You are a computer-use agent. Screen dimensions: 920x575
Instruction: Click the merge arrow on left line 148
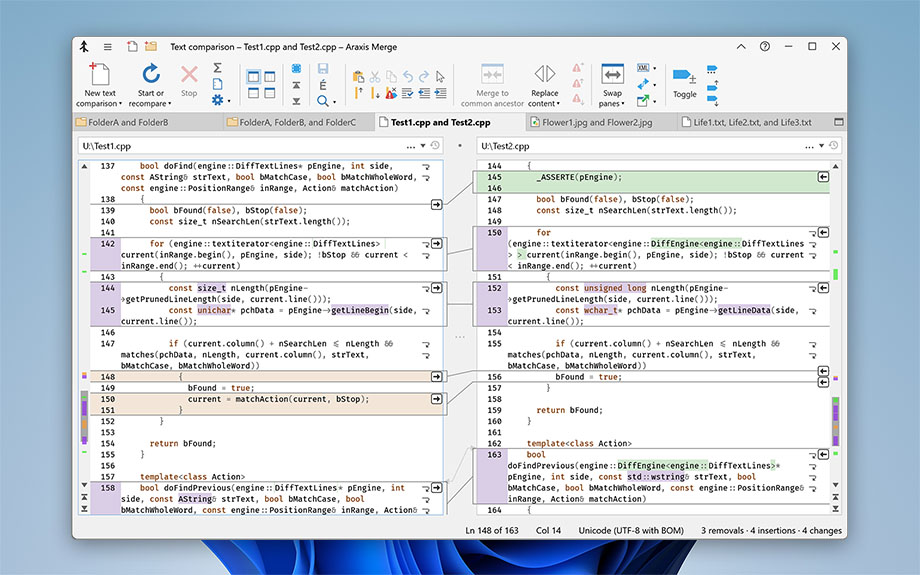(x=437, y=377)
